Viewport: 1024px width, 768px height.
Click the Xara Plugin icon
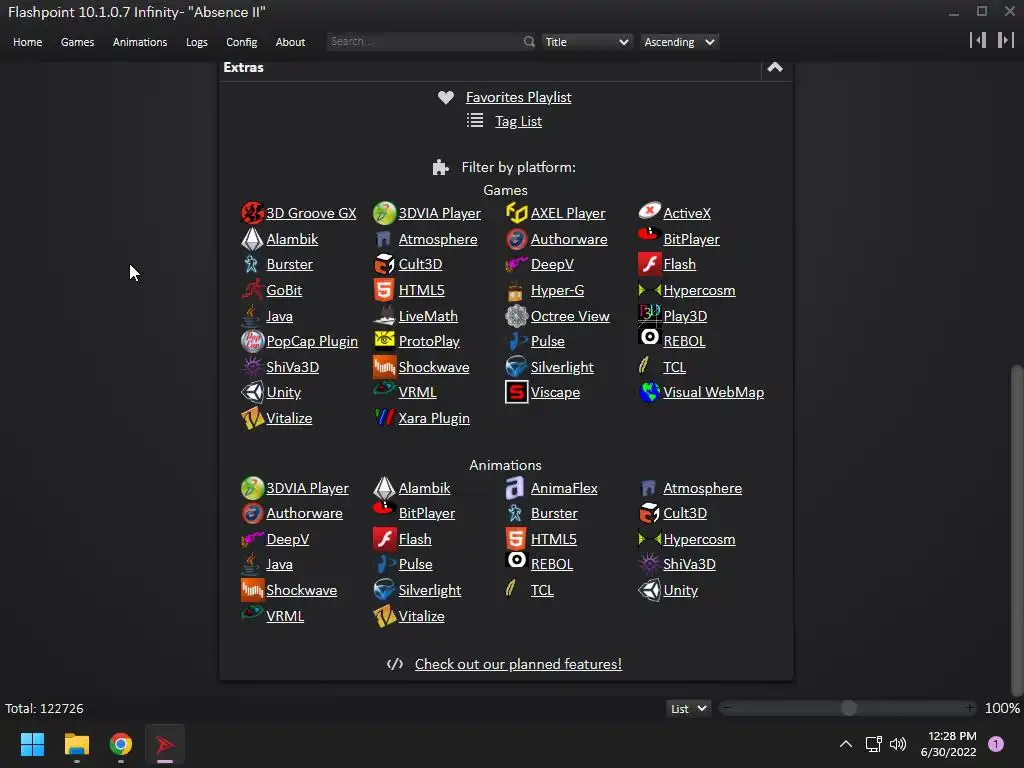384,417
